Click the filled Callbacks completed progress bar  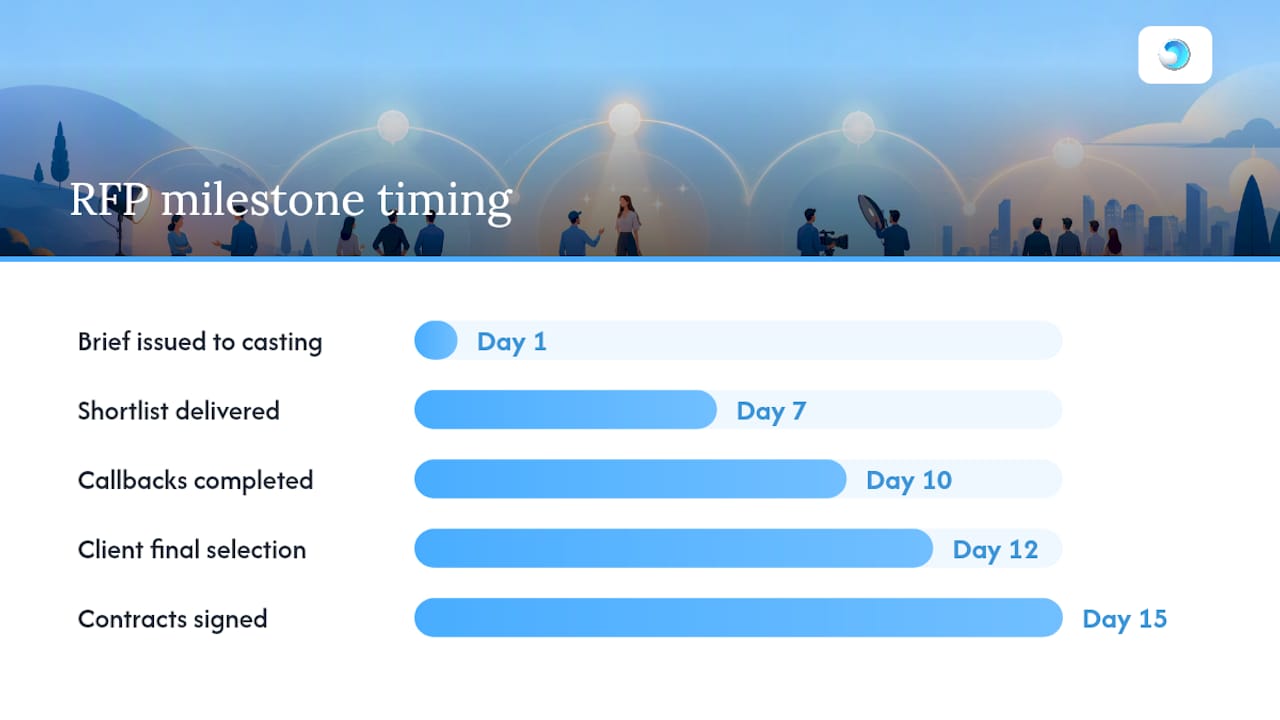[x=630, y=479]
